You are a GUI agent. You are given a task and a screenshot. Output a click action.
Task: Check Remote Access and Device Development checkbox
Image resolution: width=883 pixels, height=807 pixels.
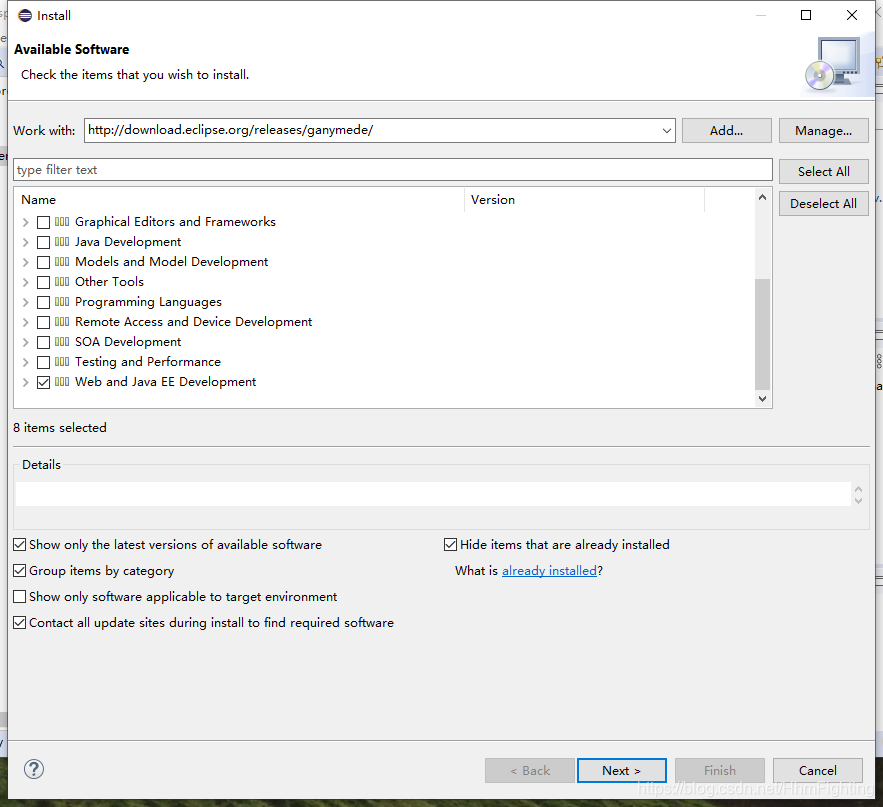point(43,322)
